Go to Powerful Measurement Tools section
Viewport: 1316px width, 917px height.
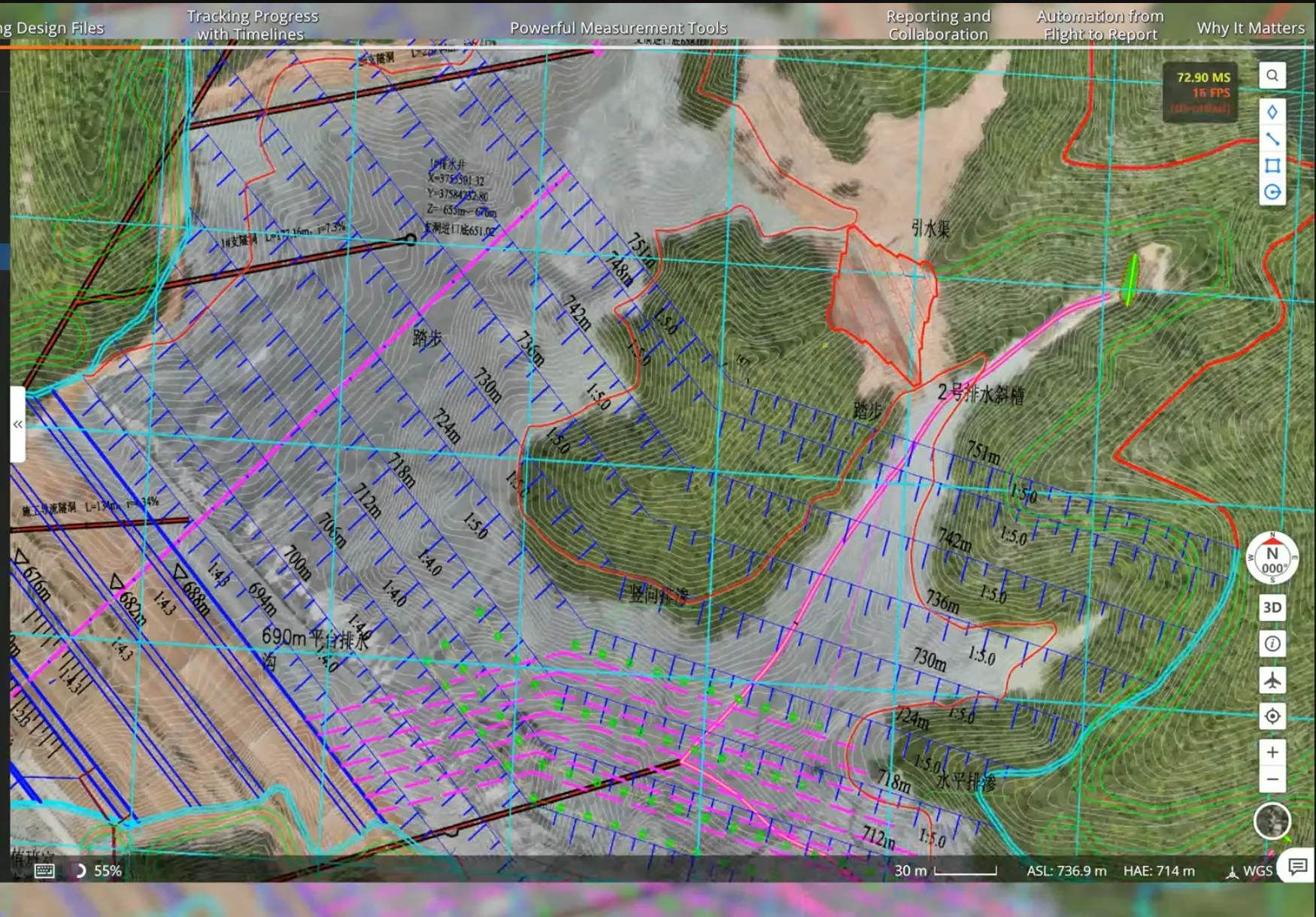(x=618, y=28)
